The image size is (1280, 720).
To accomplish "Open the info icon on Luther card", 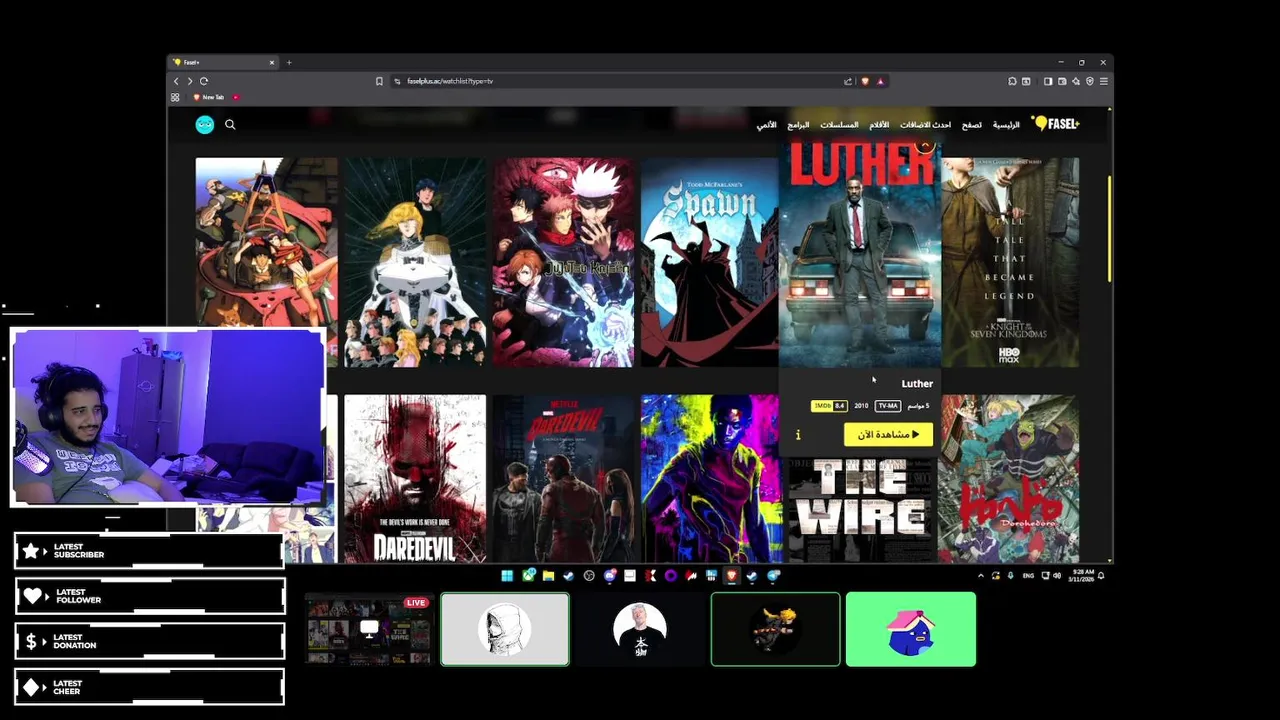I will click(x=798, y=434).
